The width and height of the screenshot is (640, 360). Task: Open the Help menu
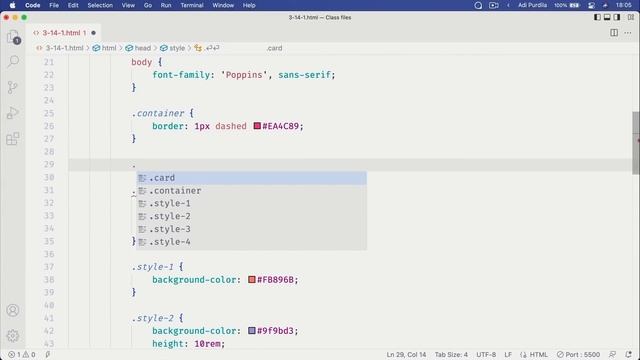tap(249, 5)
